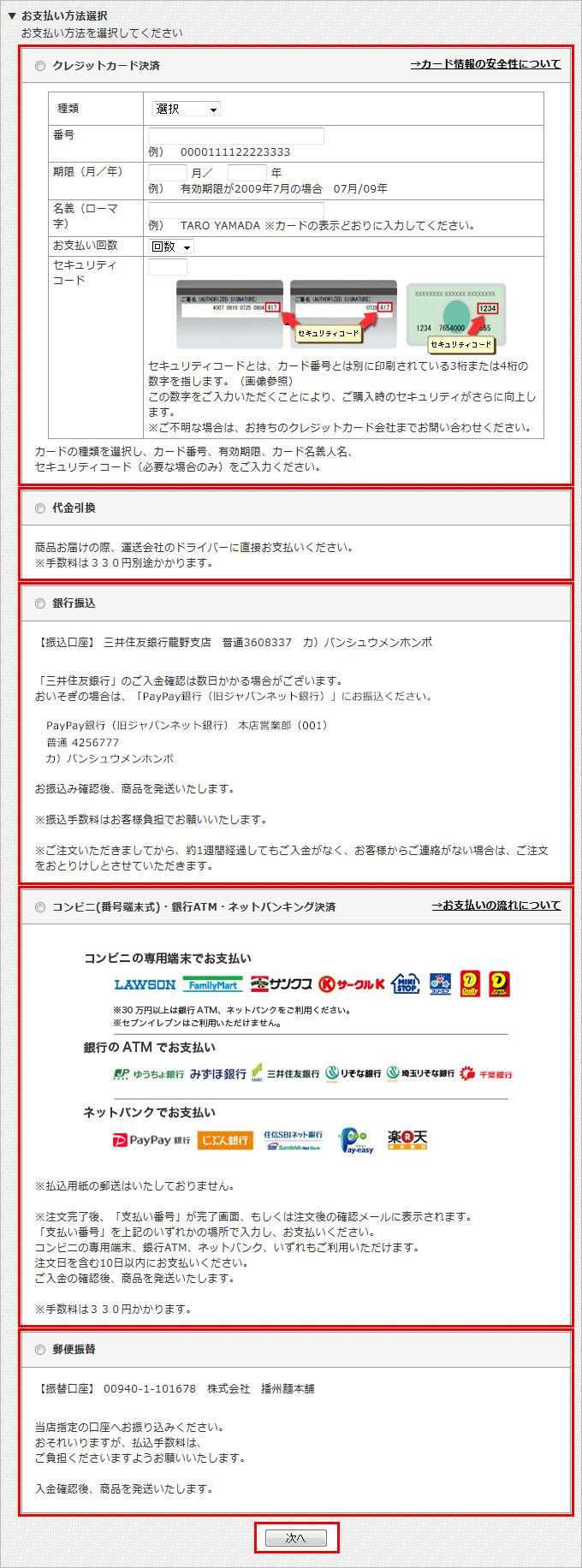Open カード情報の安全性について link
Viewport: 582px width, 1568px height.
pyautogui.click(x=485, y=64)
